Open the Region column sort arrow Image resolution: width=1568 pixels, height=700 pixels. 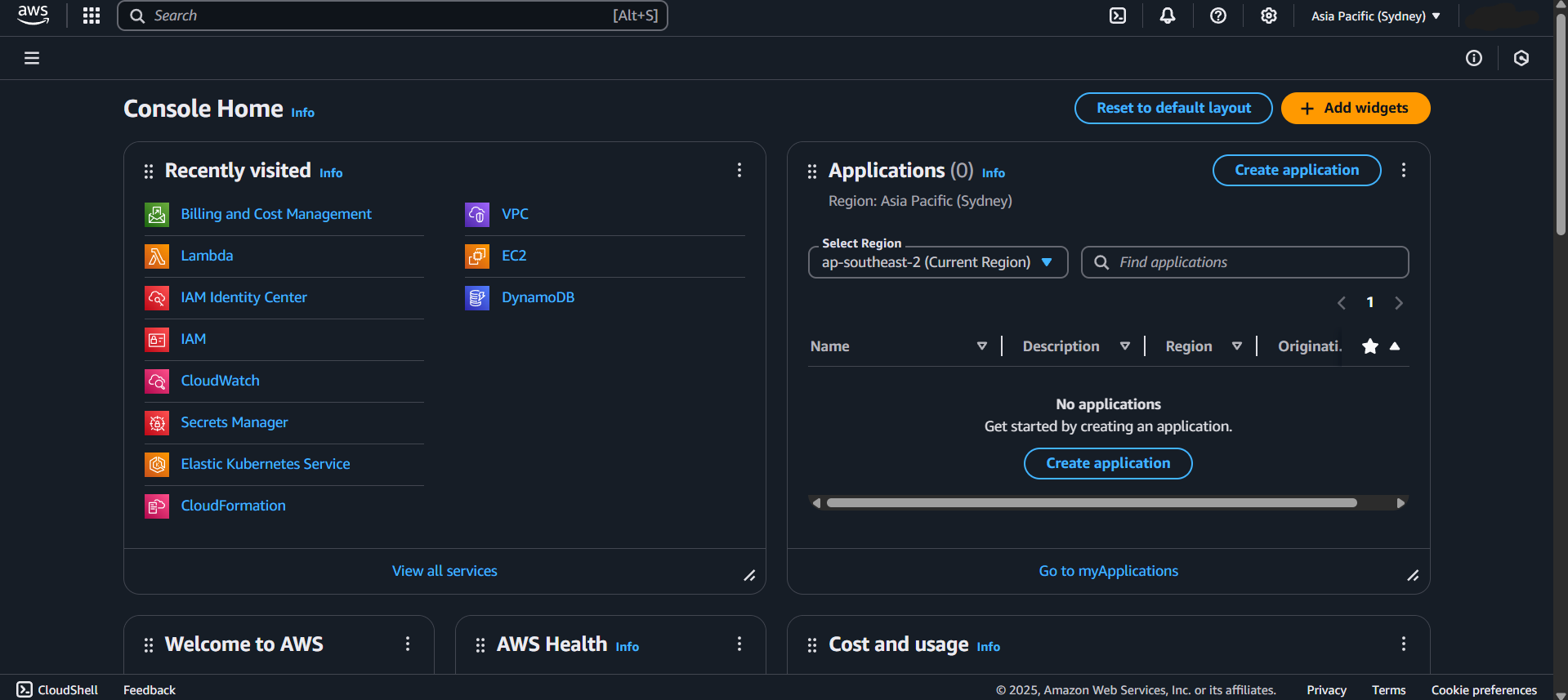point(1237,346)
